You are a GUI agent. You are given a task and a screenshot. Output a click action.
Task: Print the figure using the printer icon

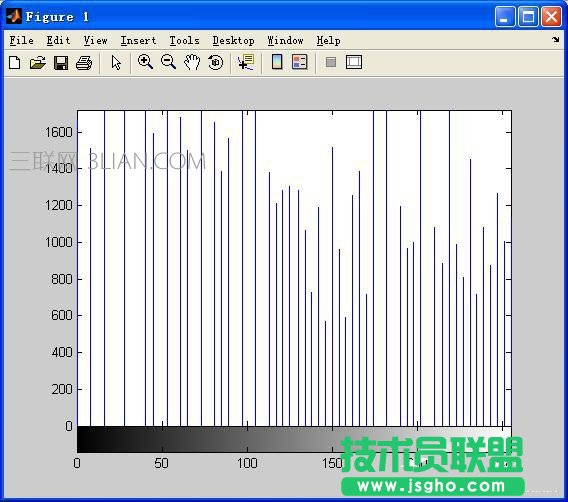(x=84, y=63)
